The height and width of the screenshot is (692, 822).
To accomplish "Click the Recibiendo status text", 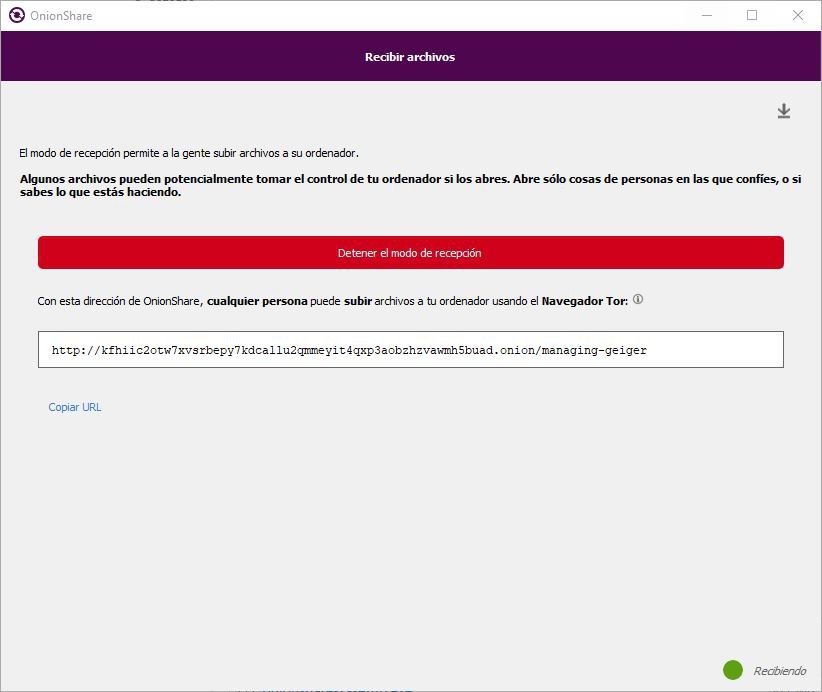I will pos(780,671).
